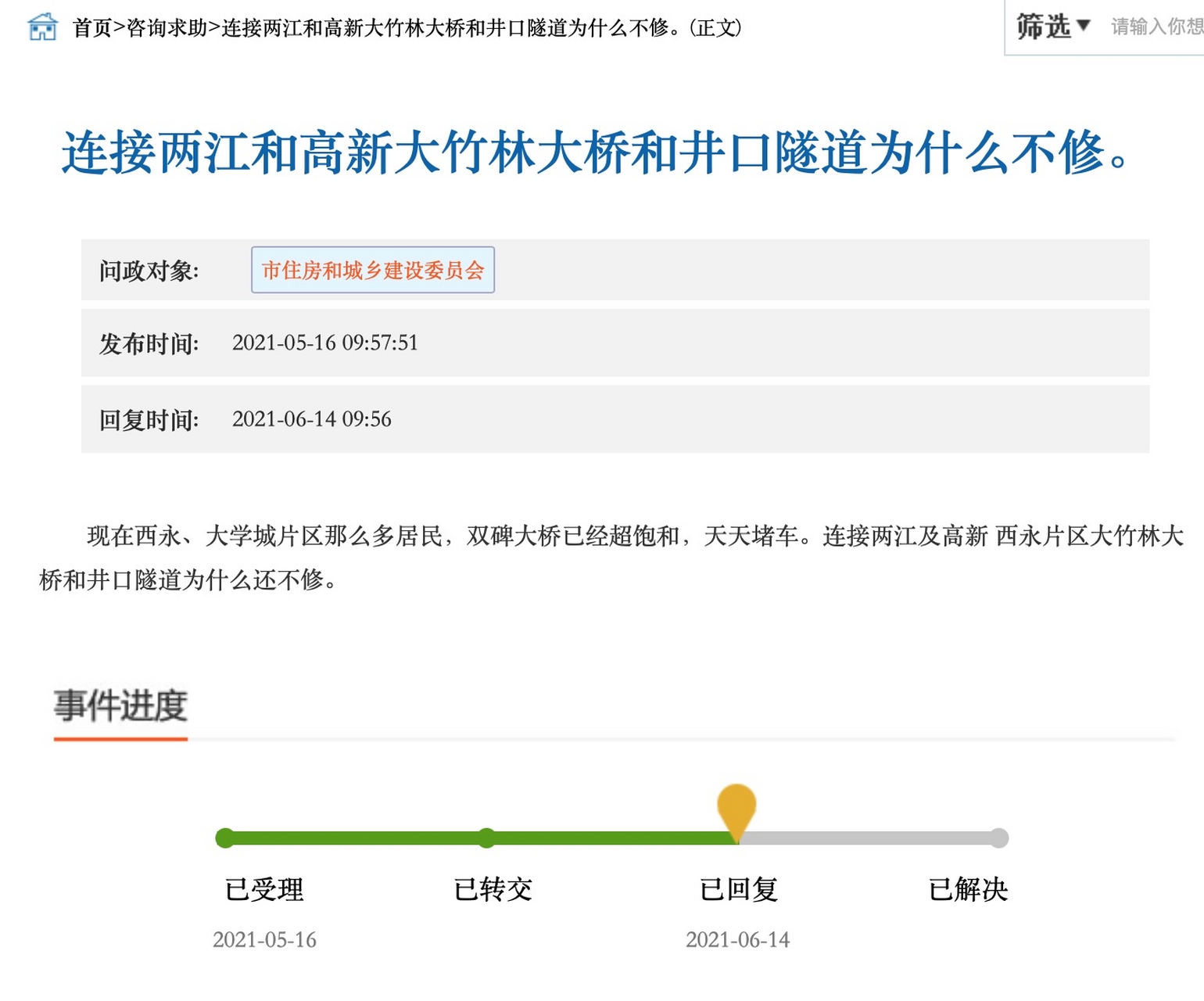The height and width of the screenshot is (1001, 1204).
Task: Click the home house icon in breadcrumb
Action: point(42,27)
